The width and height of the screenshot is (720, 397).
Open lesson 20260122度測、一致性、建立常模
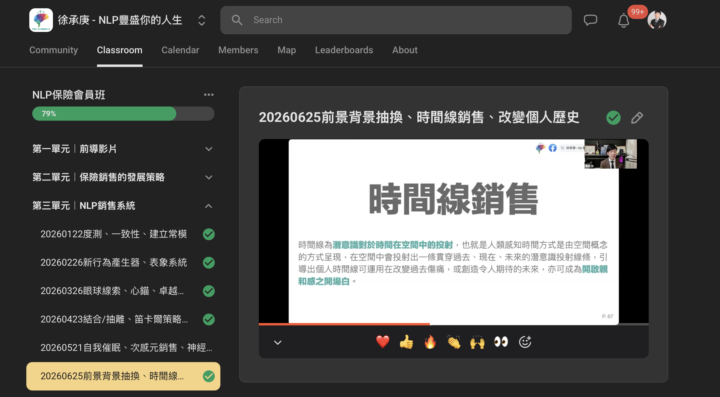(x=114, y=235)
